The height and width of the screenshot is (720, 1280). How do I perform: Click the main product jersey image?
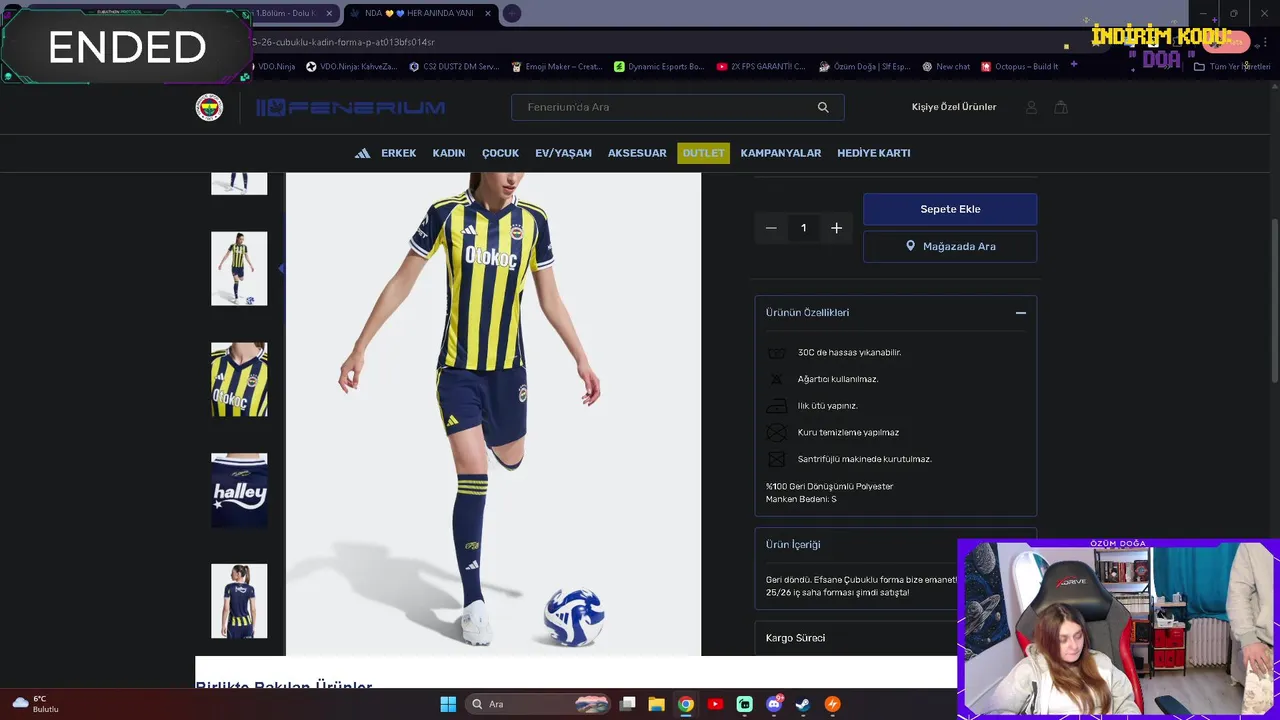coord(493,414)
